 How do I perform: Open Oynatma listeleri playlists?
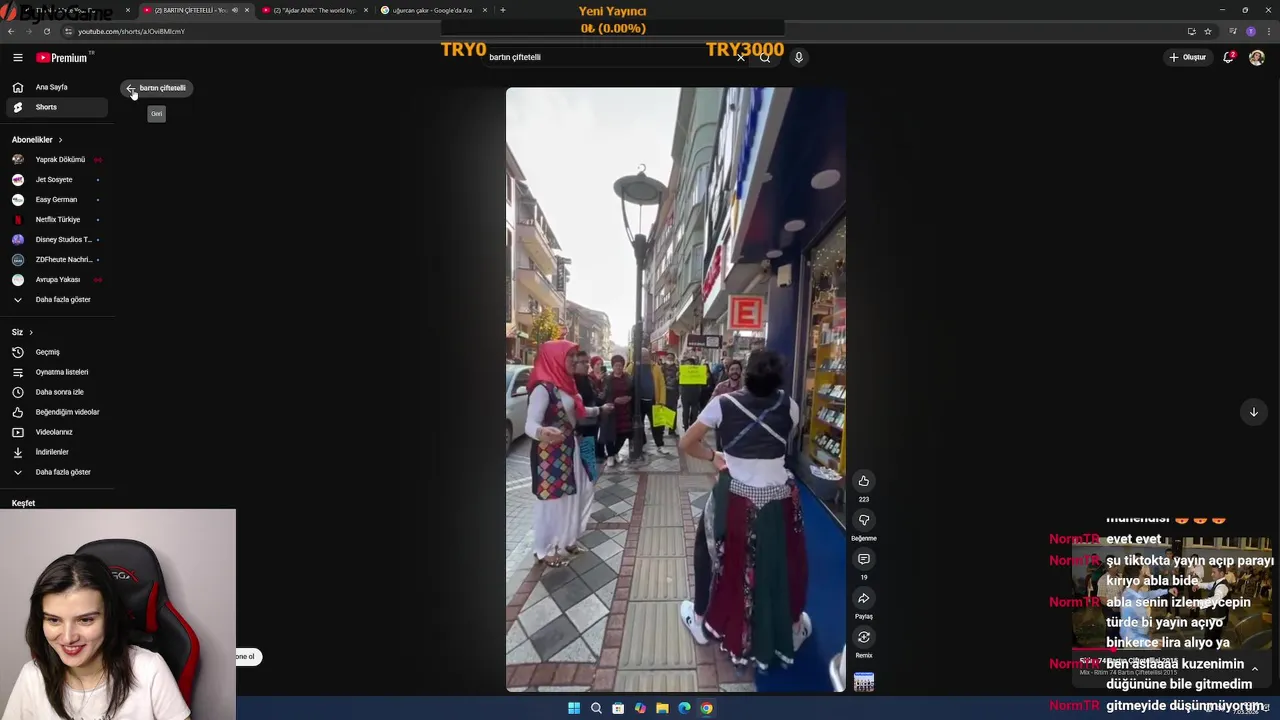(x=56, y=372)
